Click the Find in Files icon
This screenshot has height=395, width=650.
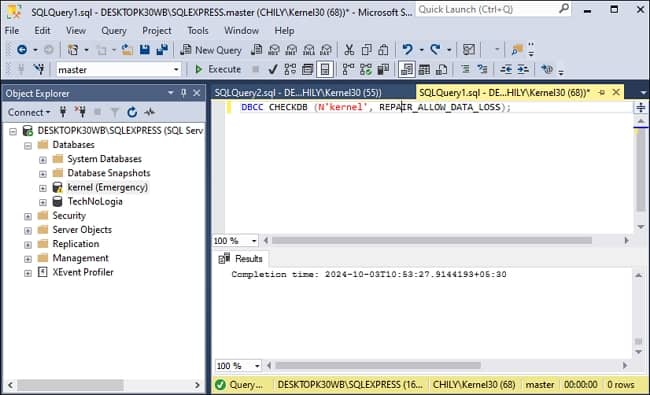(x=517, y=50)
